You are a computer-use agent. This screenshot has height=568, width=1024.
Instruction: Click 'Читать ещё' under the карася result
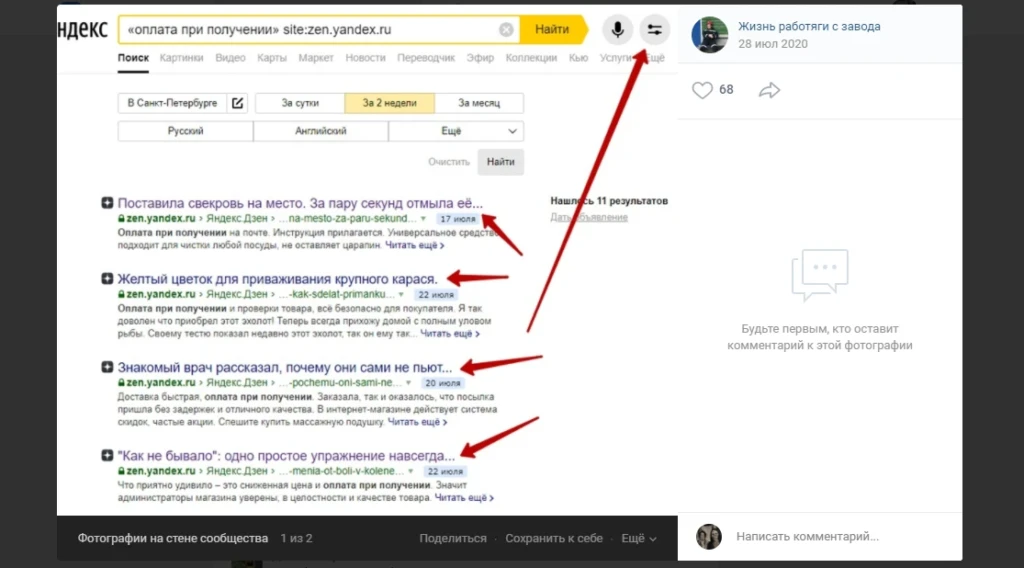tap(450, 334)
